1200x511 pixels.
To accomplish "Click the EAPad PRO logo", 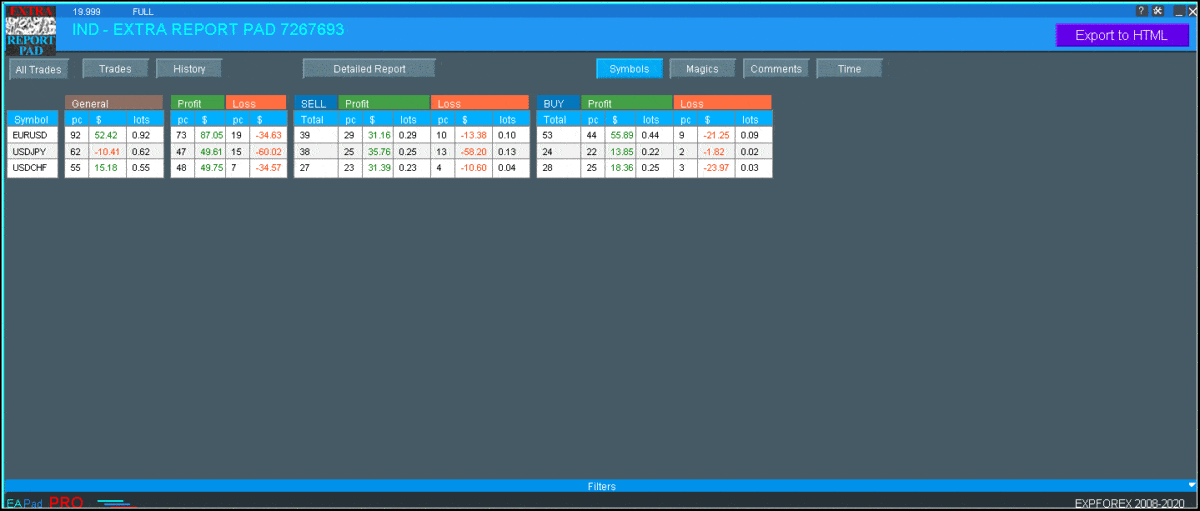I will (44, 502).
